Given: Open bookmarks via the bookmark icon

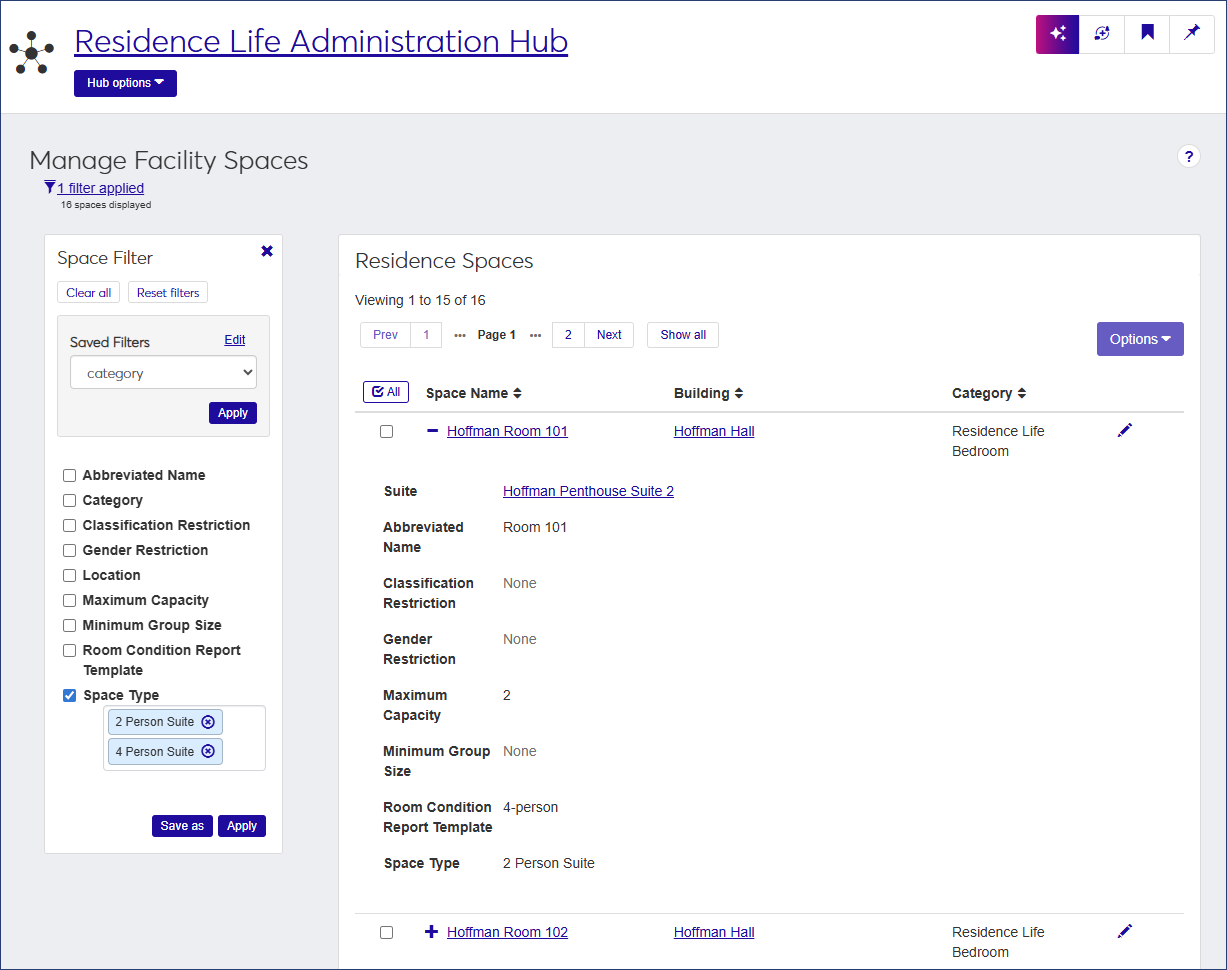Looking at the screenshot, I should tap(1146, 34).
